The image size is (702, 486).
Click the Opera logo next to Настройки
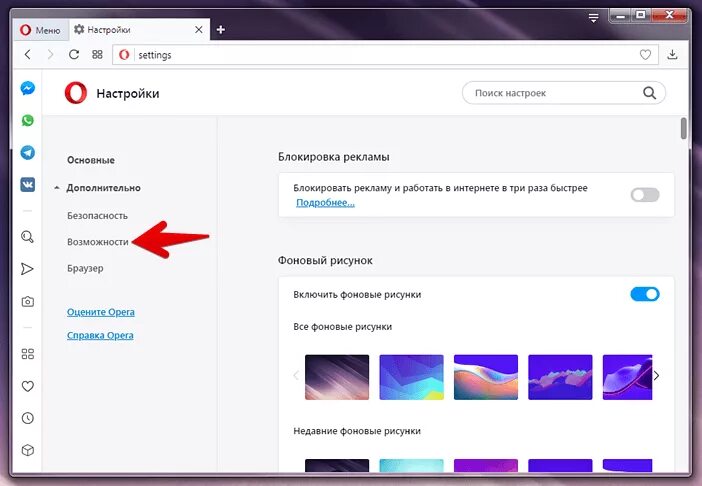(76, 93)
